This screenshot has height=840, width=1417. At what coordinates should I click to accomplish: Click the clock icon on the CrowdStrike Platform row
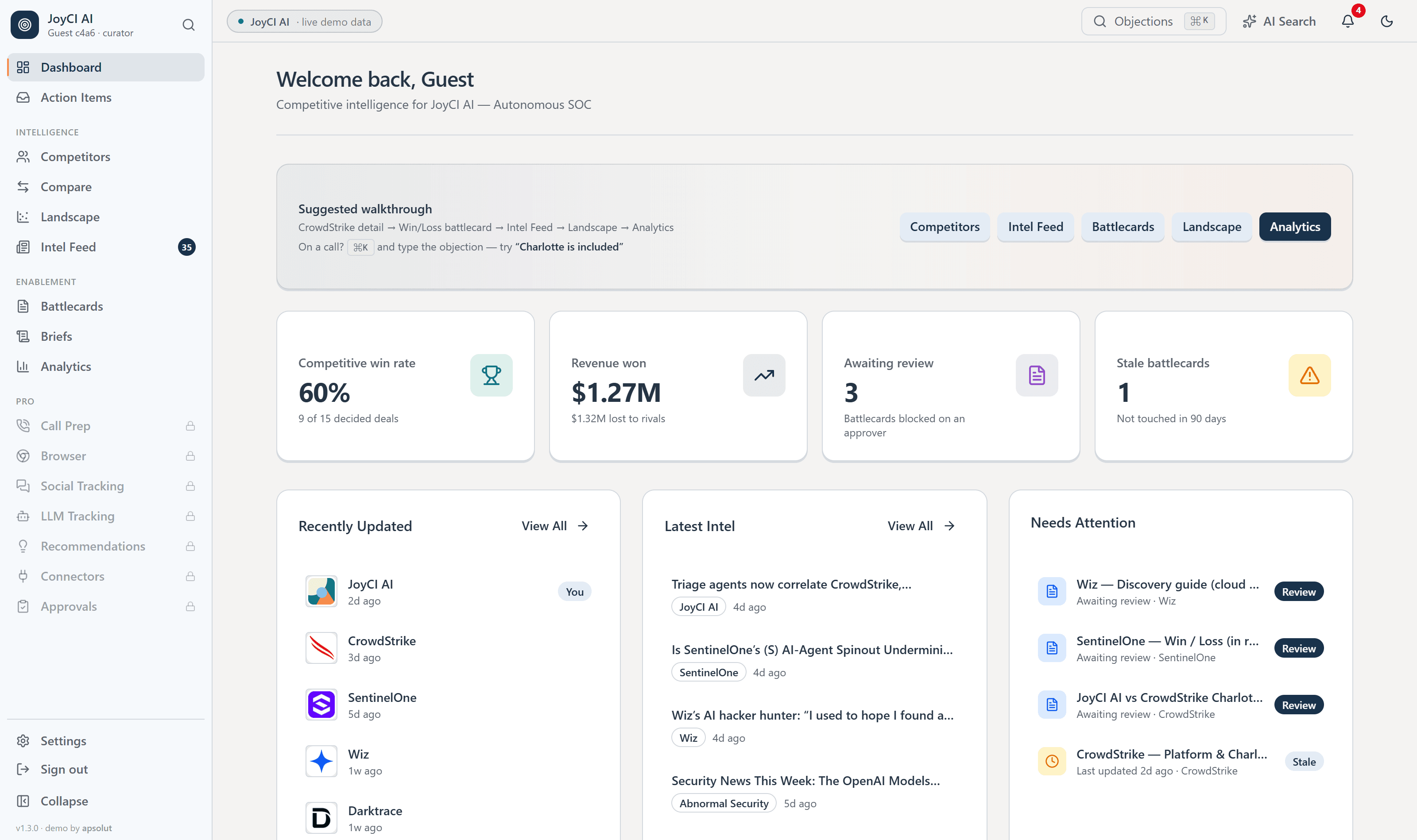click(1052, 761)
